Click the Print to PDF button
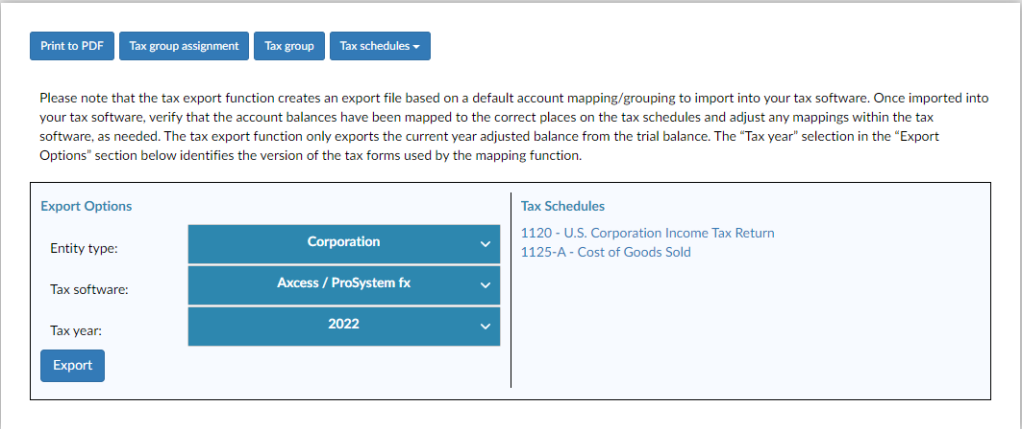 tap(72, 46)
